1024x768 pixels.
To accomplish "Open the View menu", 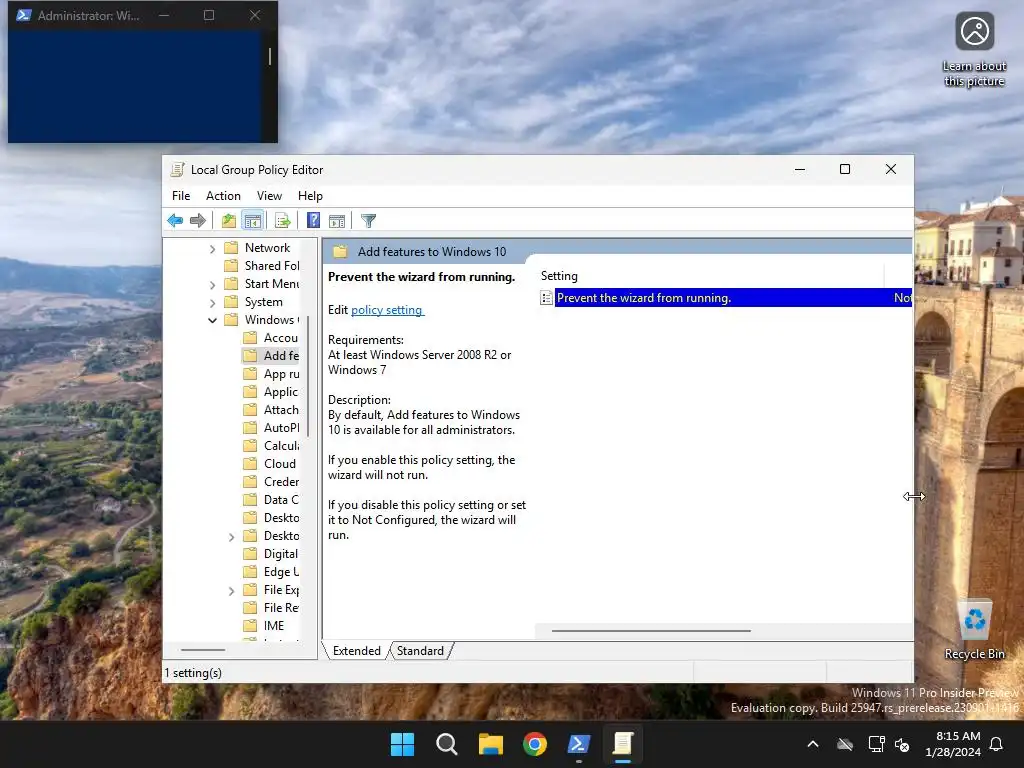I will pyautogui.click(x=269, y=196).
